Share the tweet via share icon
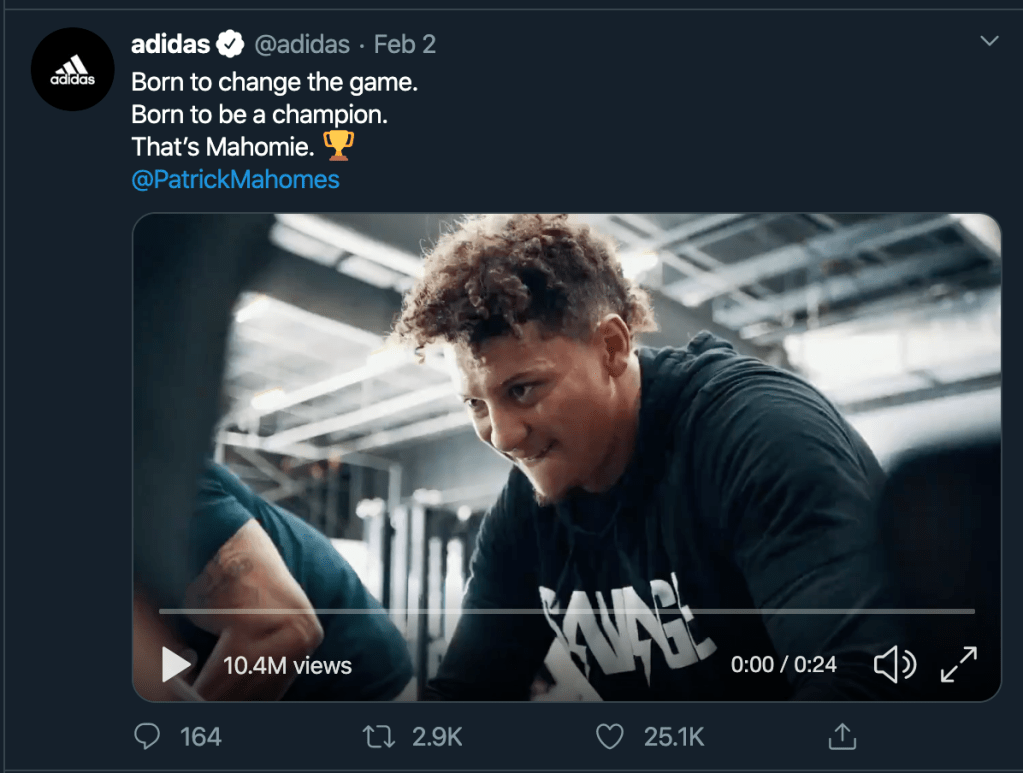The width and height of the screenshot is (1023, 773). pyautogui.click(x=843, y=737)
